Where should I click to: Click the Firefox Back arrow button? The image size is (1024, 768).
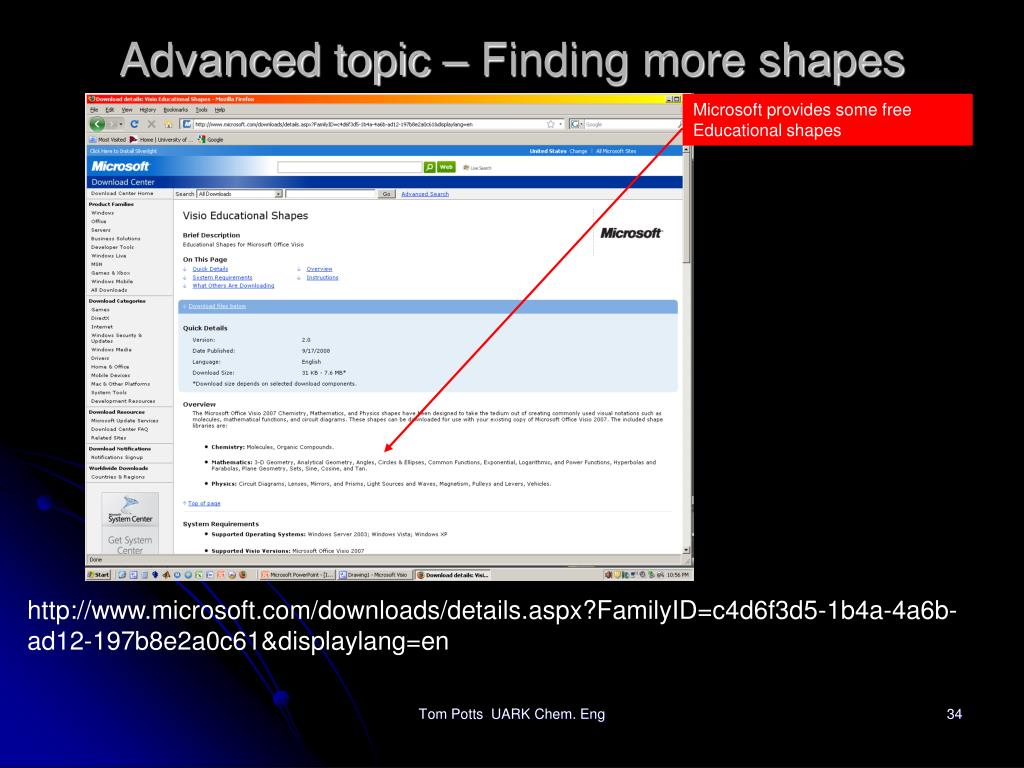[x=97, y=124]
